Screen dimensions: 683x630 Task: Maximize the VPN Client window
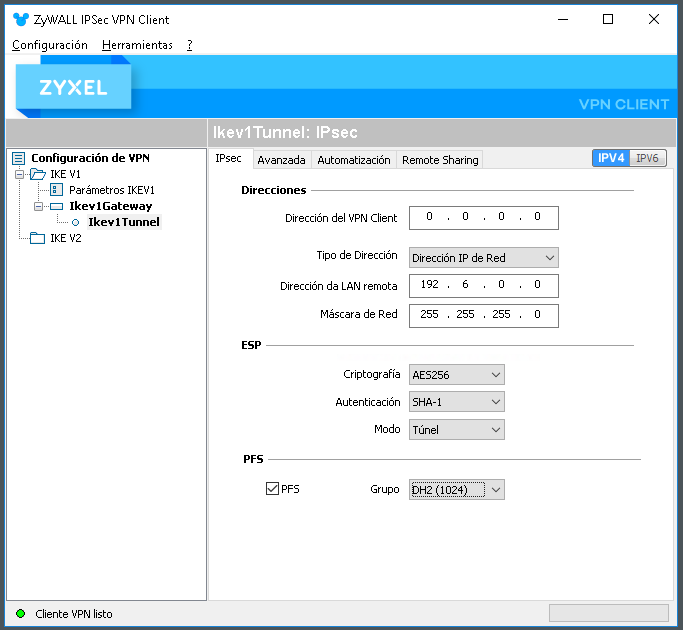point(608,19)
